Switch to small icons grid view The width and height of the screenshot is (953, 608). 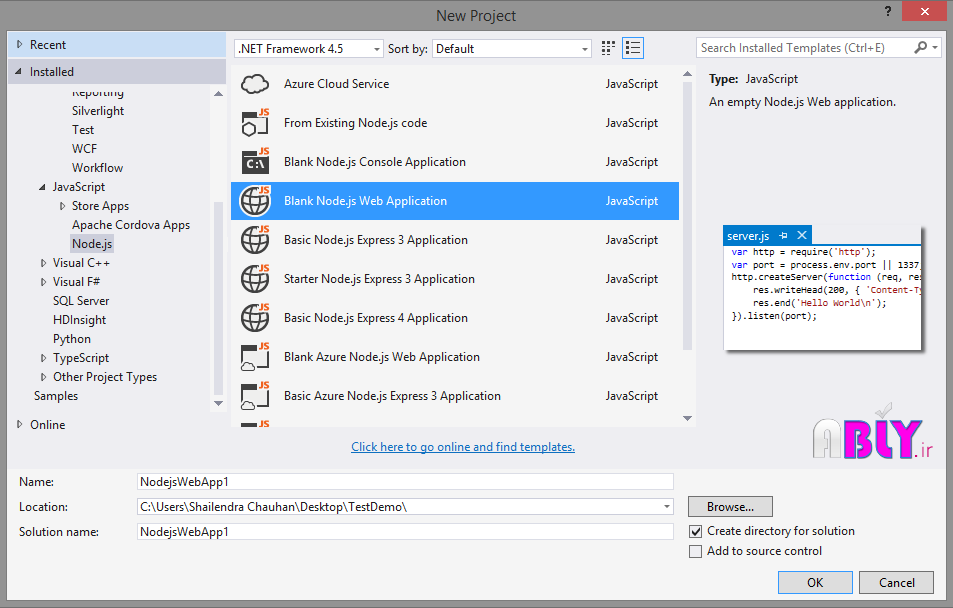608,48
